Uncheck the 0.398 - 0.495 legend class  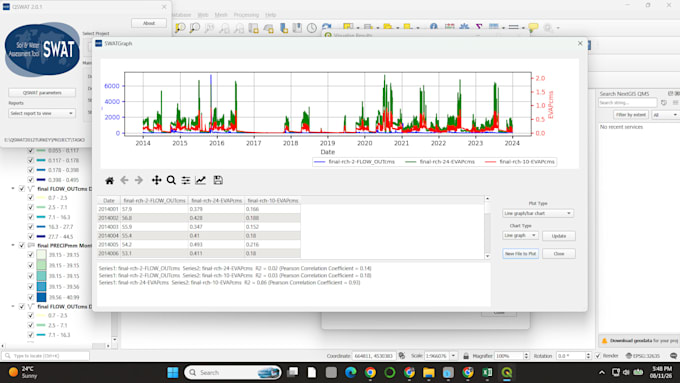[30, 180]
